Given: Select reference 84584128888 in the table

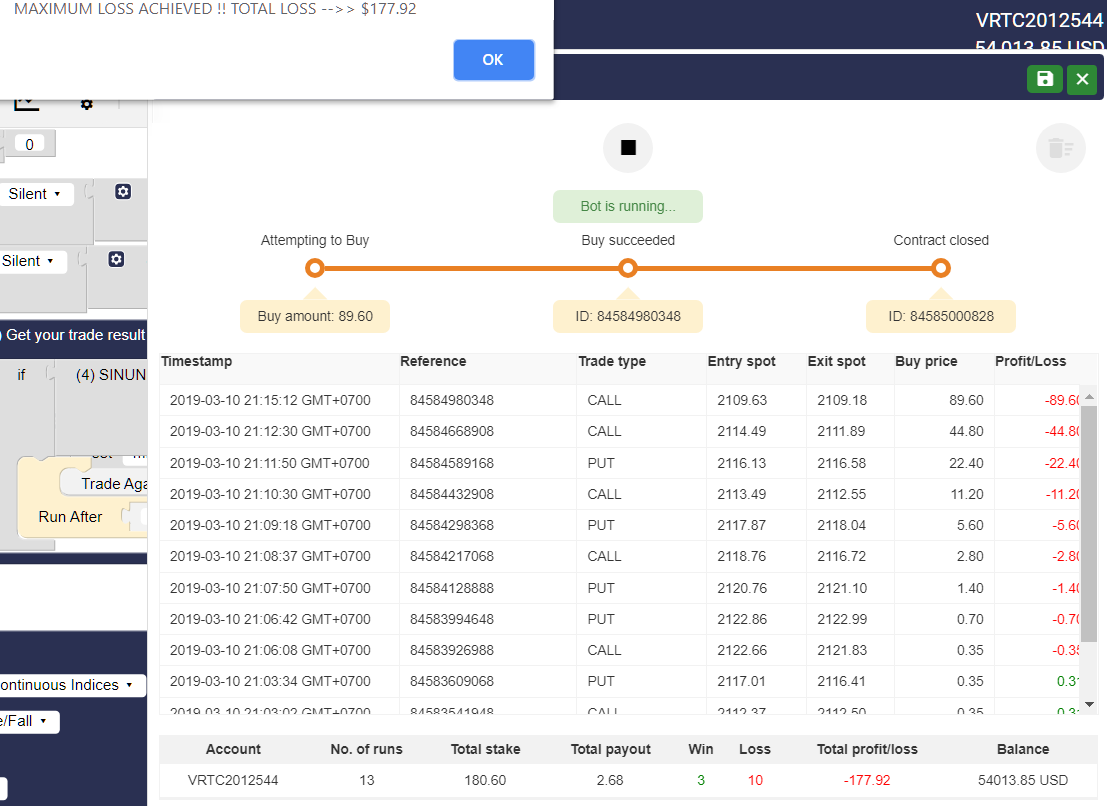Looking at the screenshot, I should (452, 588).
